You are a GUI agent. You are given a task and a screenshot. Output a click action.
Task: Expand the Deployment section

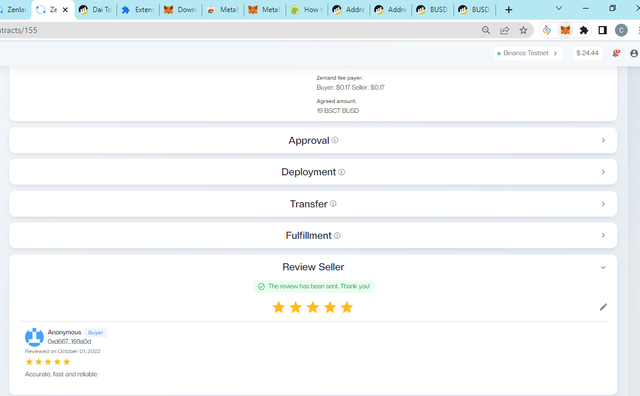(313, 172)
